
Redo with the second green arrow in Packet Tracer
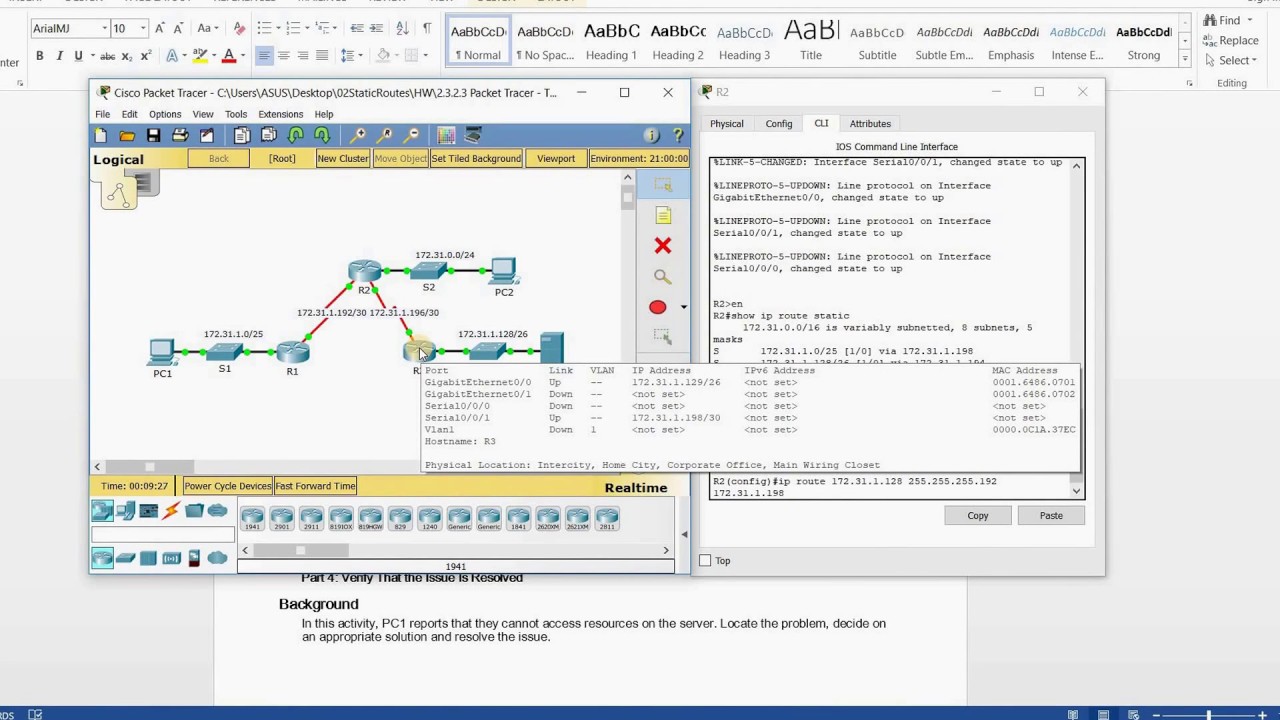pos(322,136)
